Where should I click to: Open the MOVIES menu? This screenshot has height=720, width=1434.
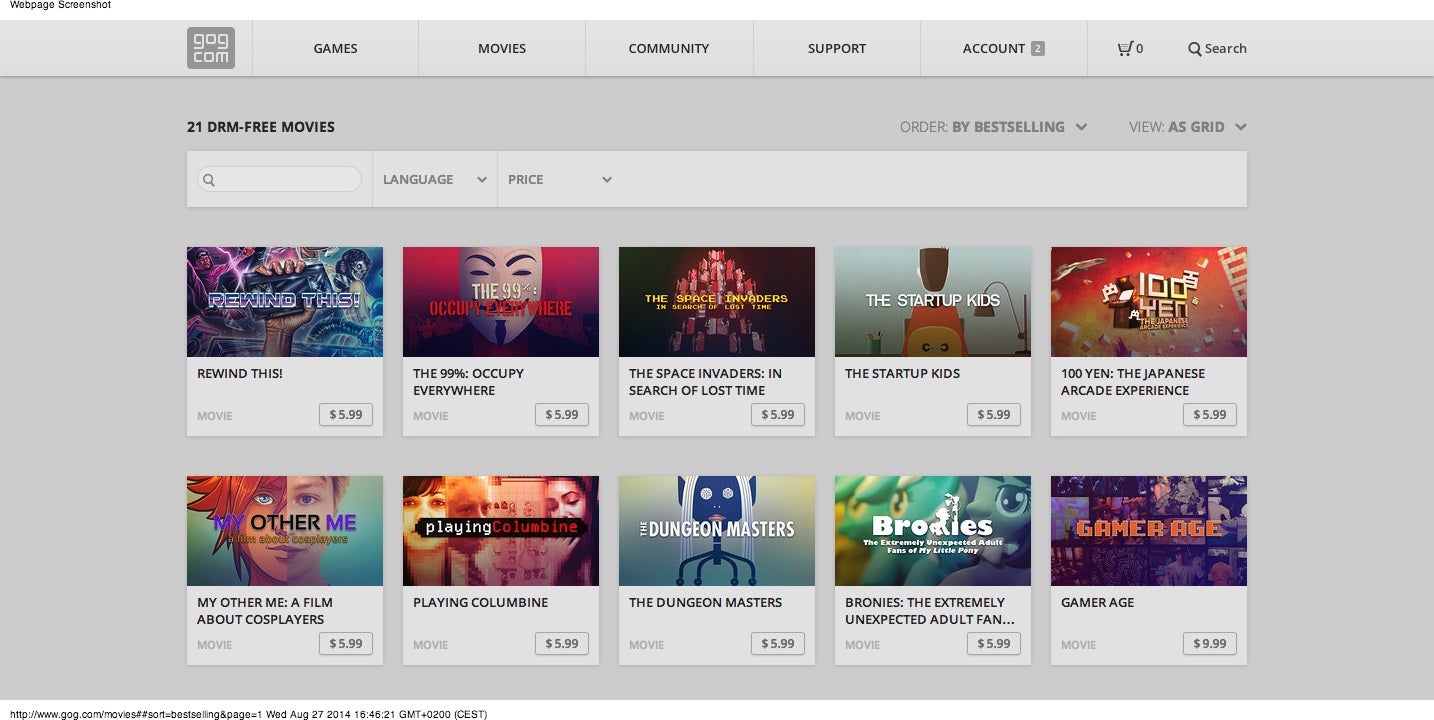(x=502, y=48)
